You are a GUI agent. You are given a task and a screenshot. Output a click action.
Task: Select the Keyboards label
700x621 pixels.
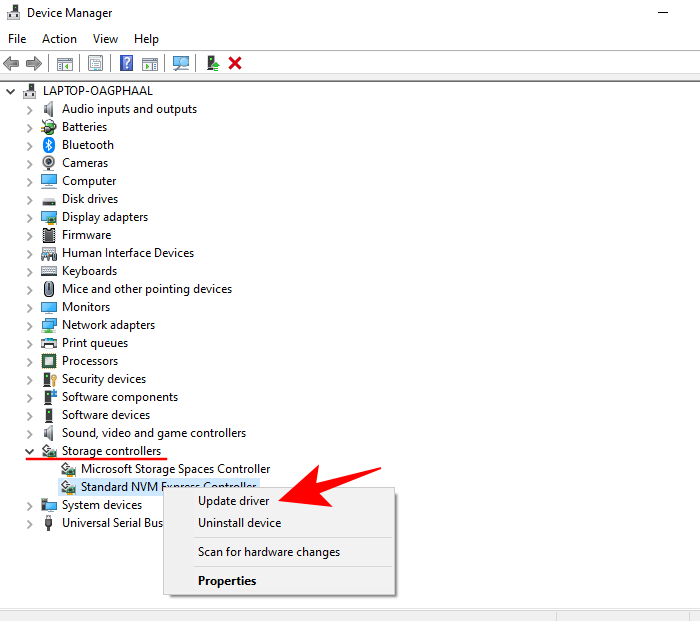pos(89,271)
